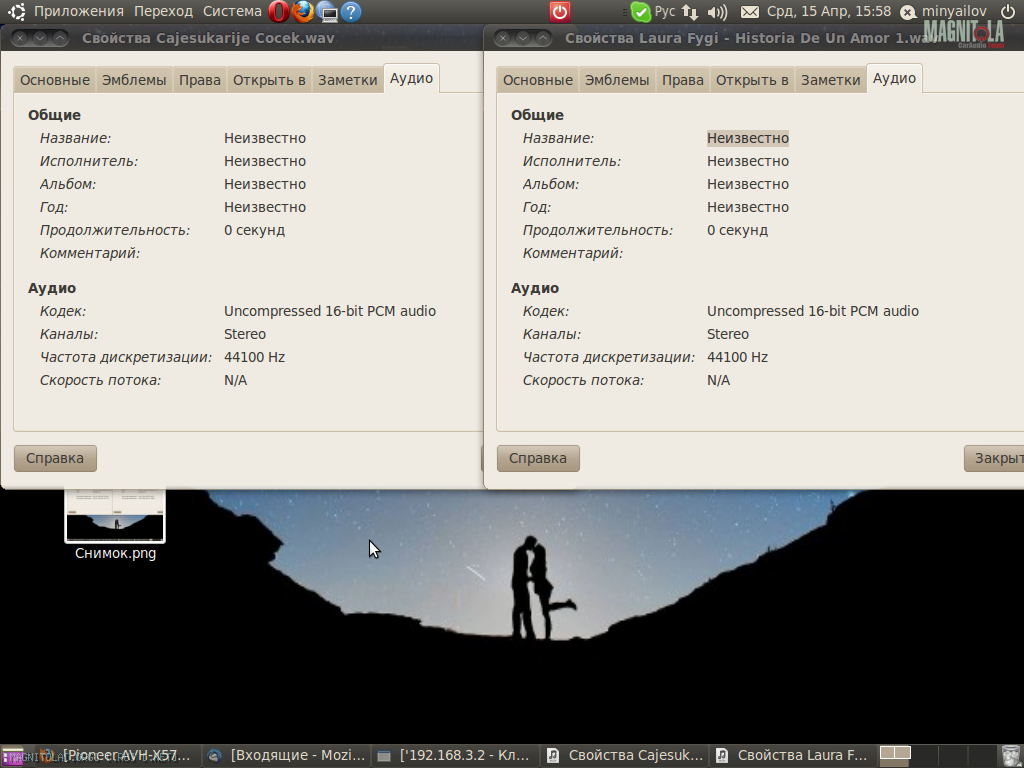
Task: Switch to Права tab in Laura Fygi properties
Action: point(683,80)
